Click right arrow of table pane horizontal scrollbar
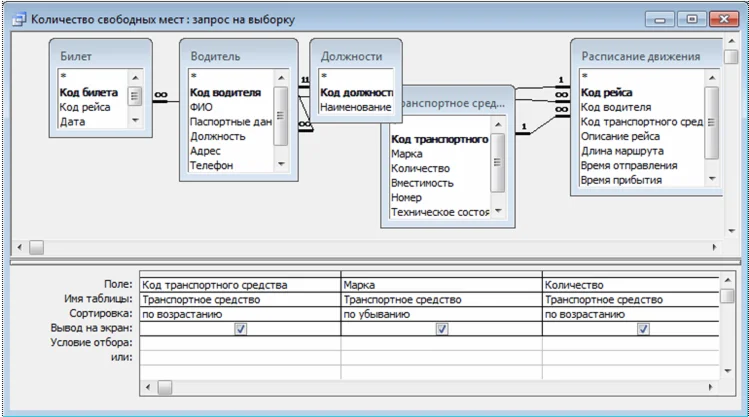 tap(712, 246)
